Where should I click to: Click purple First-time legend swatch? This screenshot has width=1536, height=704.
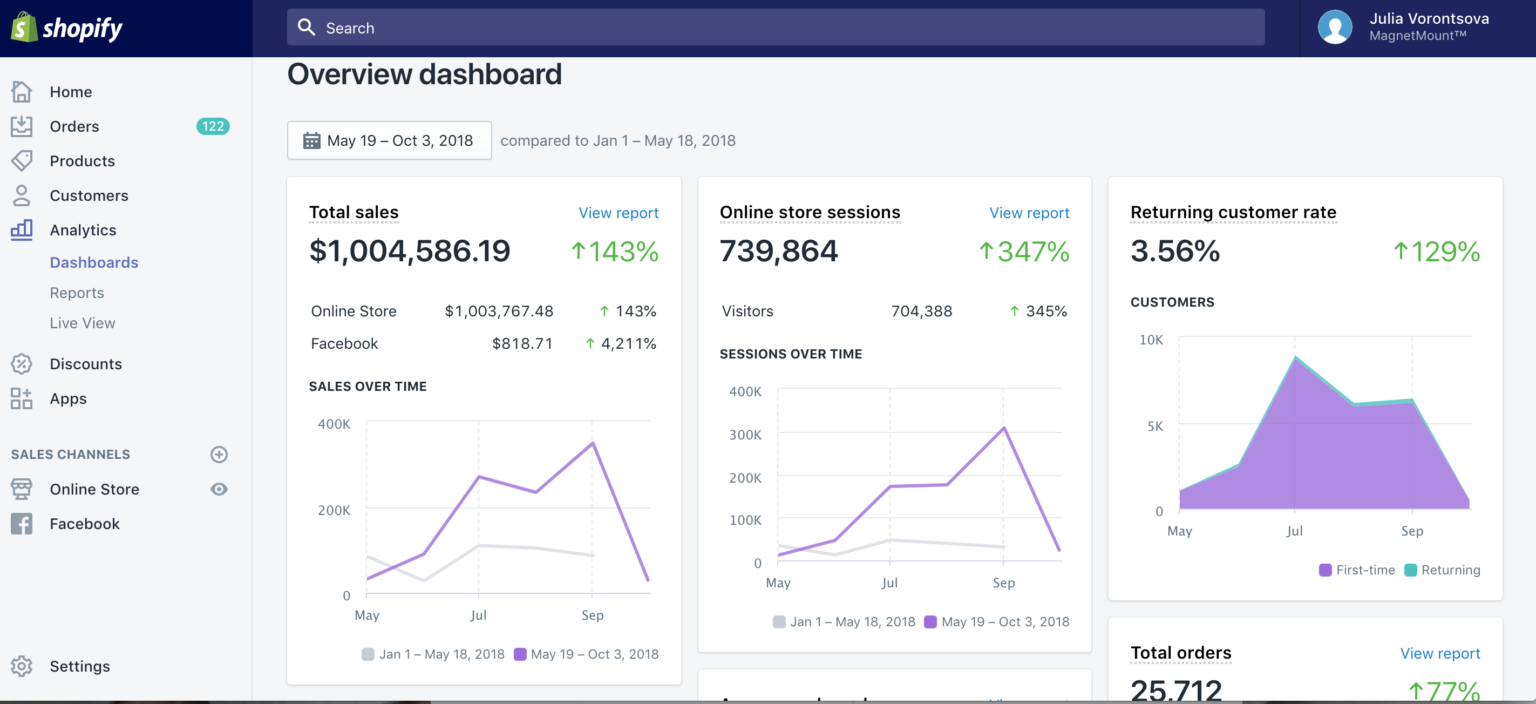coord(1325,570)
